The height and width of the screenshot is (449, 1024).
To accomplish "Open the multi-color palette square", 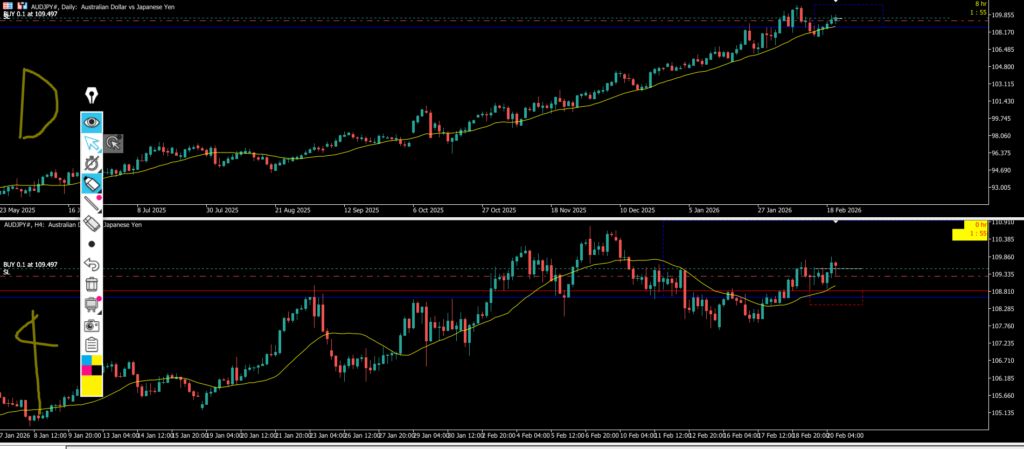I will 91,364.
